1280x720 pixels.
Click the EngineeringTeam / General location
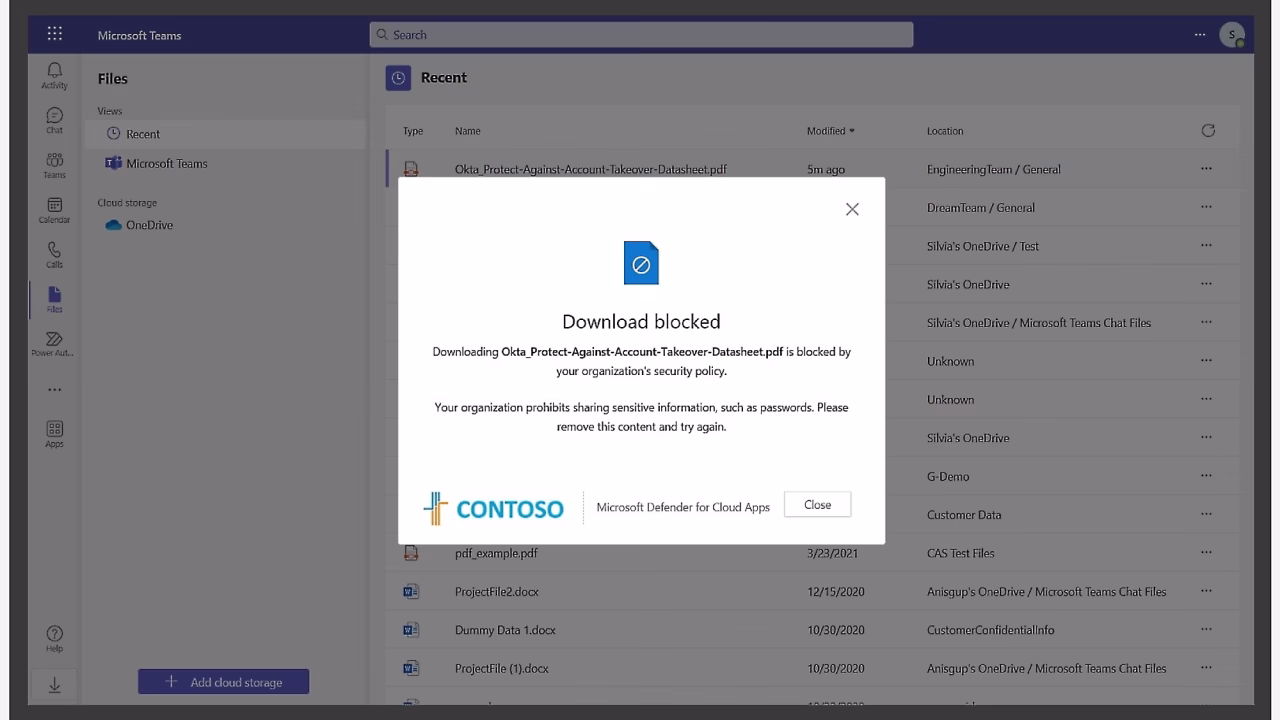pos(994,169)
